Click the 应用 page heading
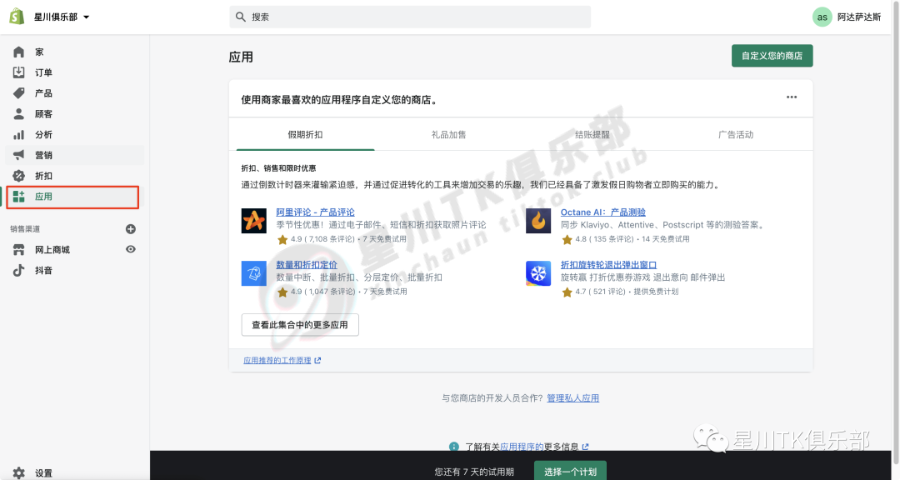The image size is (900, 480). [241, 57]
